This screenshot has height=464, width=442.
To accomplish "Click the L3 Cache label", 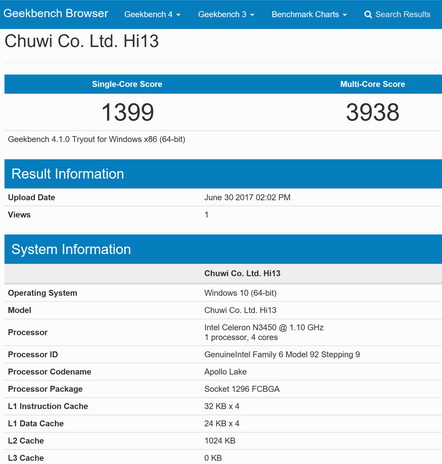I will coord(26,458).
